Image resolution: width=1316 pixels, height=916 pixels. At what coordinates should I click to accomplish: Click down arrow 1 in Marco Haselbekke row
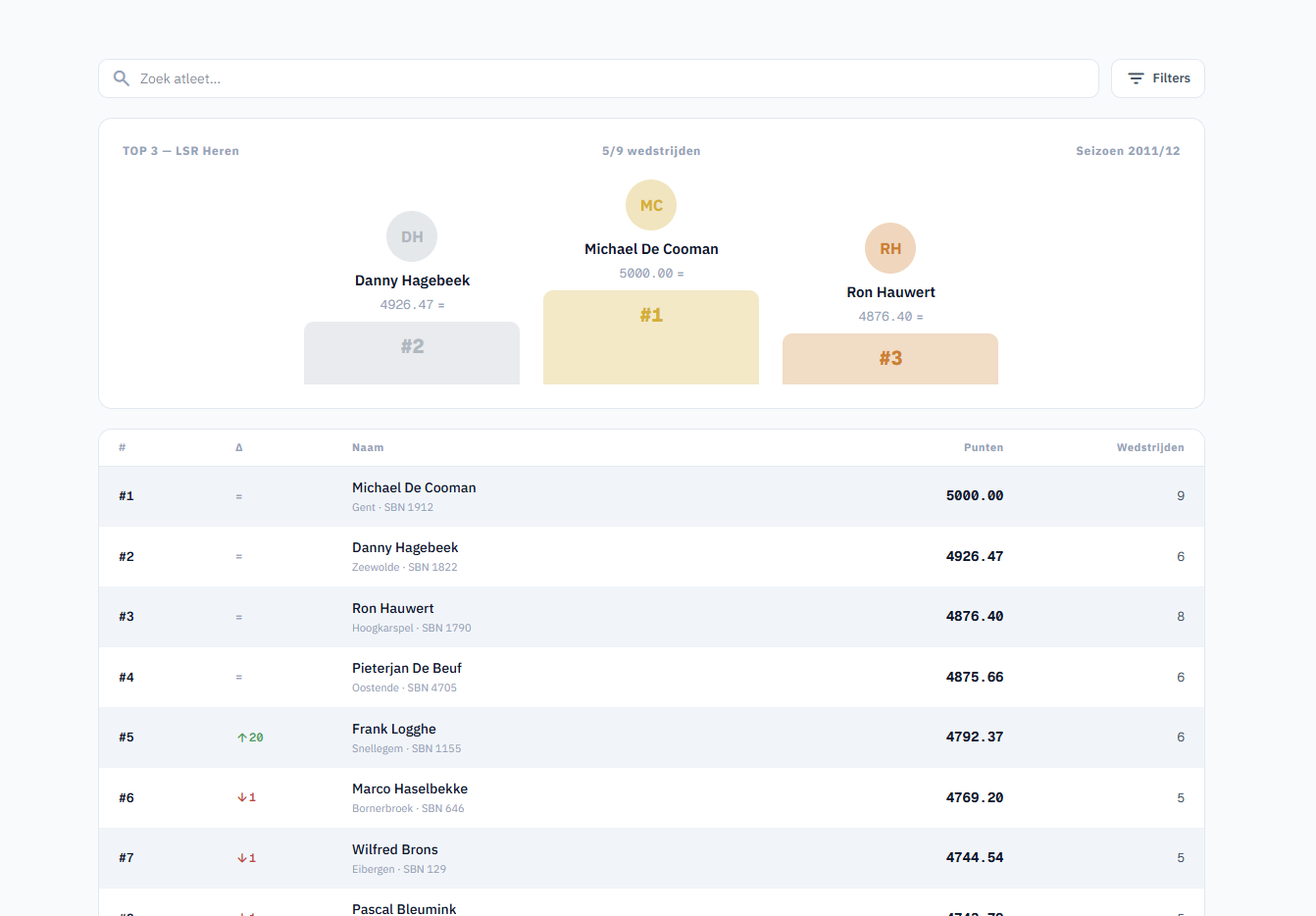[246, 797]
